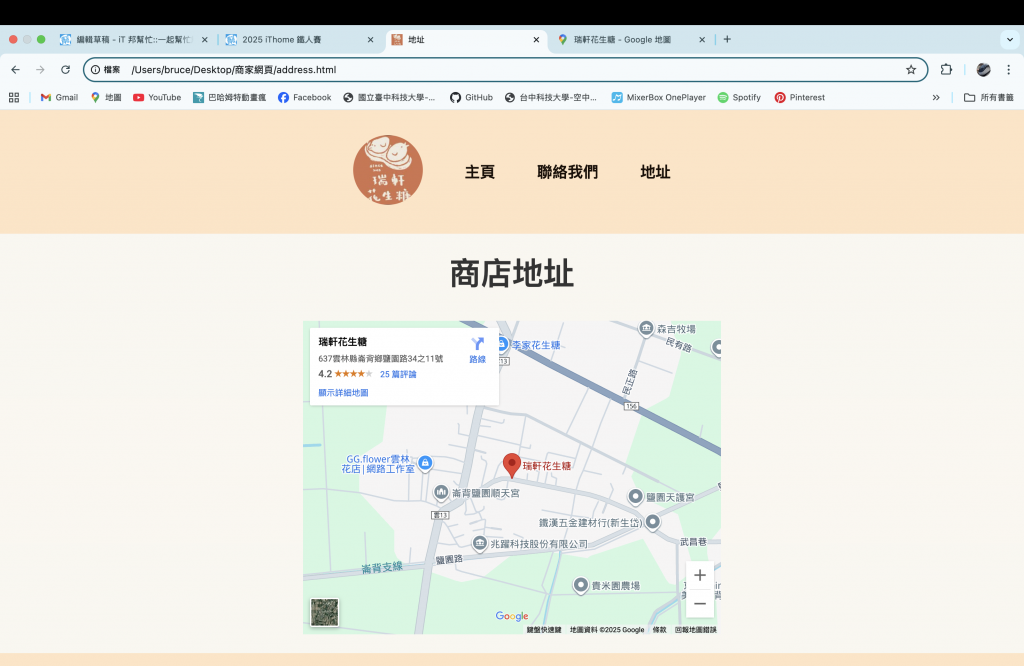Click the 瑞軒花生糖 round logo
The height and width of the screenshot is (666, 1024).
point(388,170)
